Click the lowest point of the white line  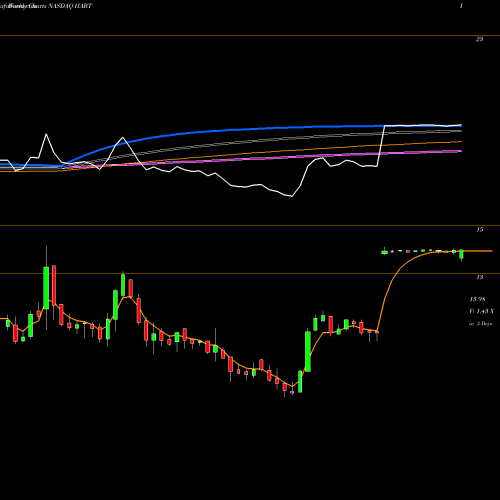point(292,196)
